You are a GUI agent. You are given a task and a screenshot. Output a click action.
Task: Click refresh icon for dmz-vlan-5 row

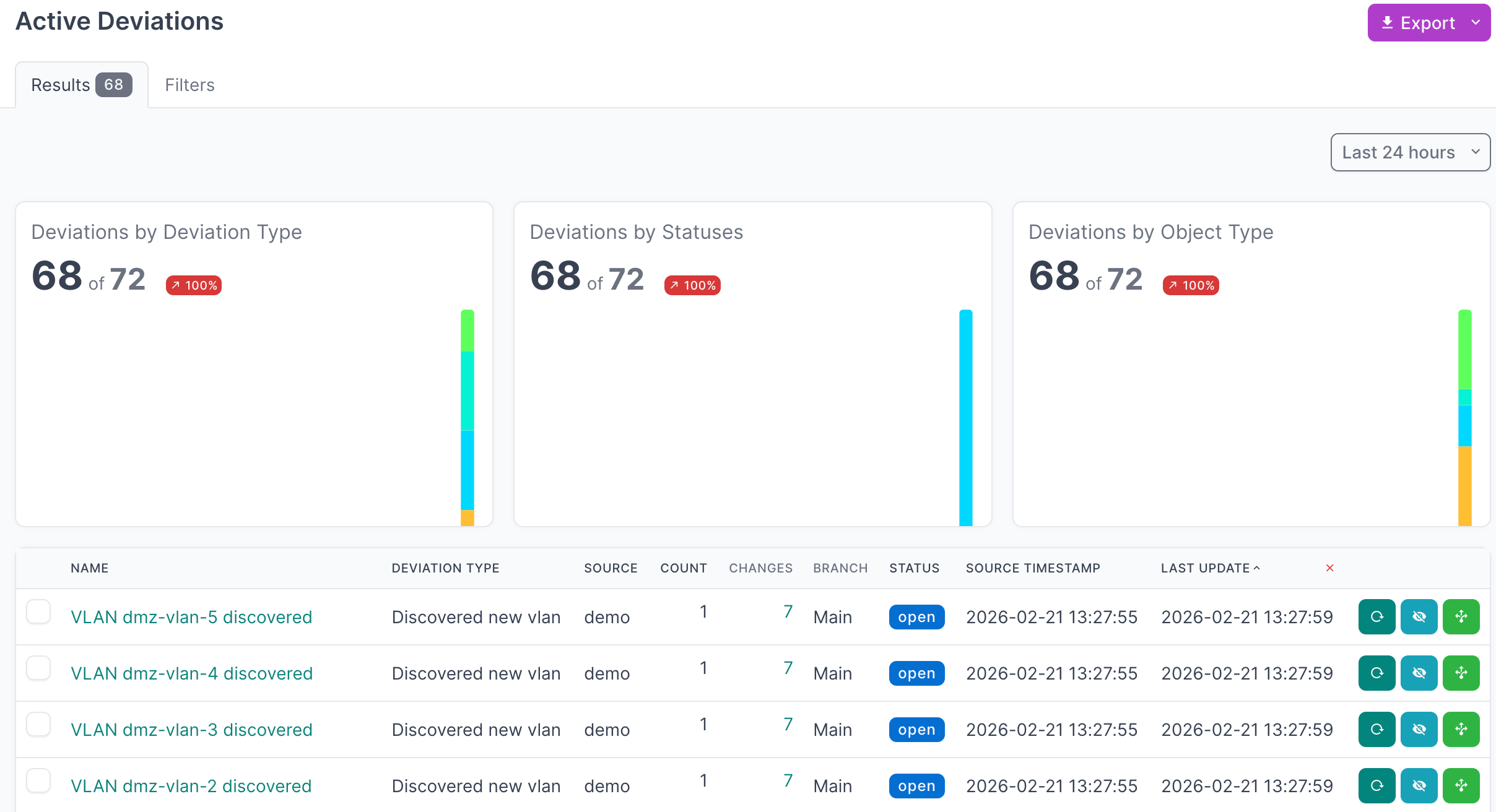[x=1376, y=616]
